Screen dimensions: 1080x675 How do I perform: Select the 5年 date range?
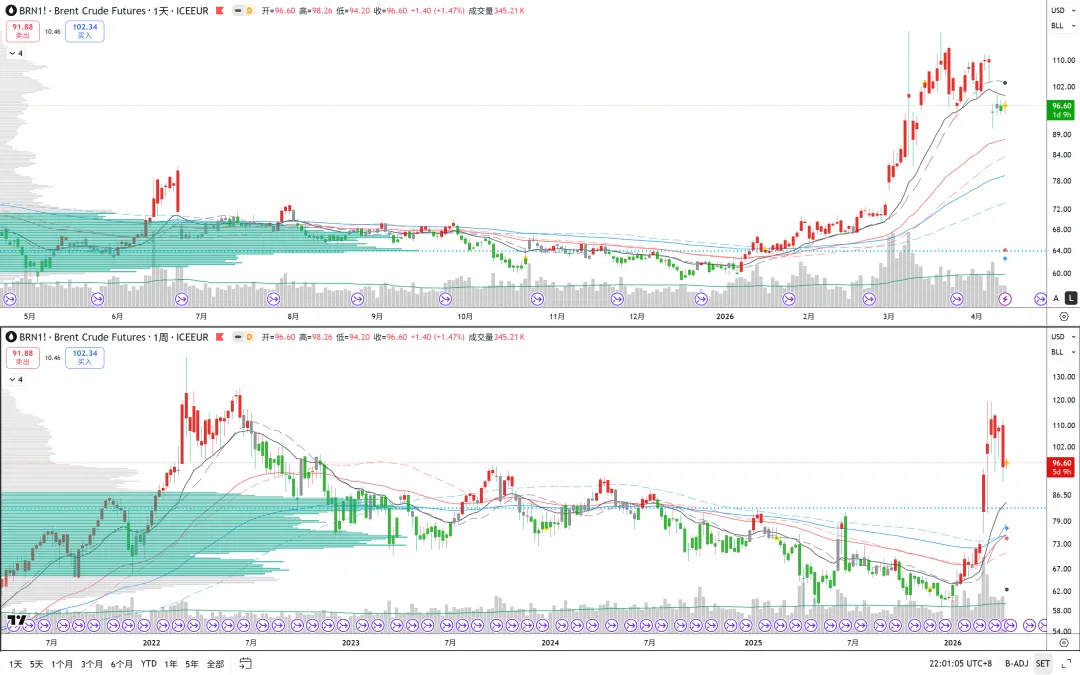192,664
